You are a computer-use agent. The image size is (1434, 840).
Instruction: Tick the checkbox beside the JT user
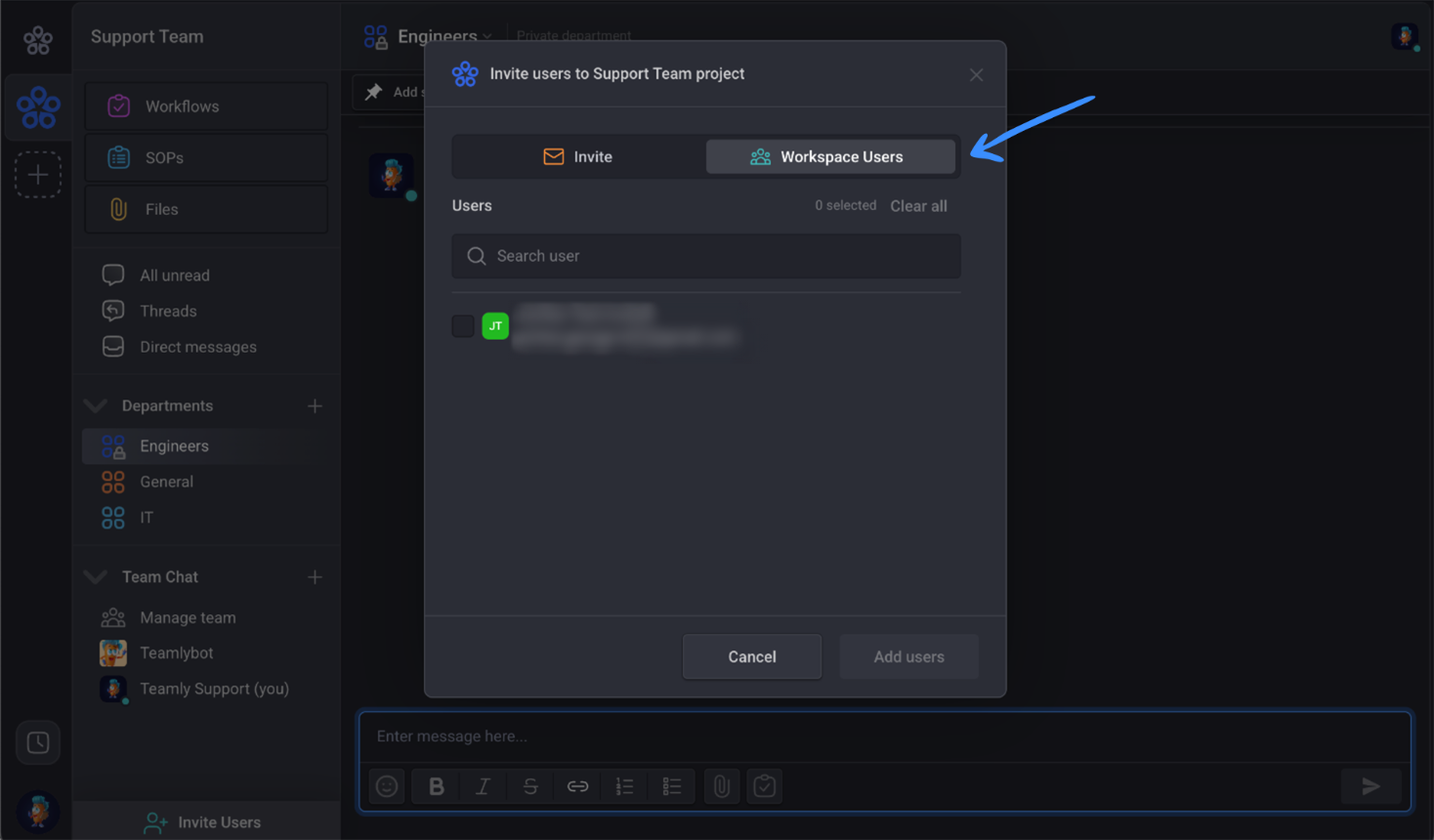point(463,326)
